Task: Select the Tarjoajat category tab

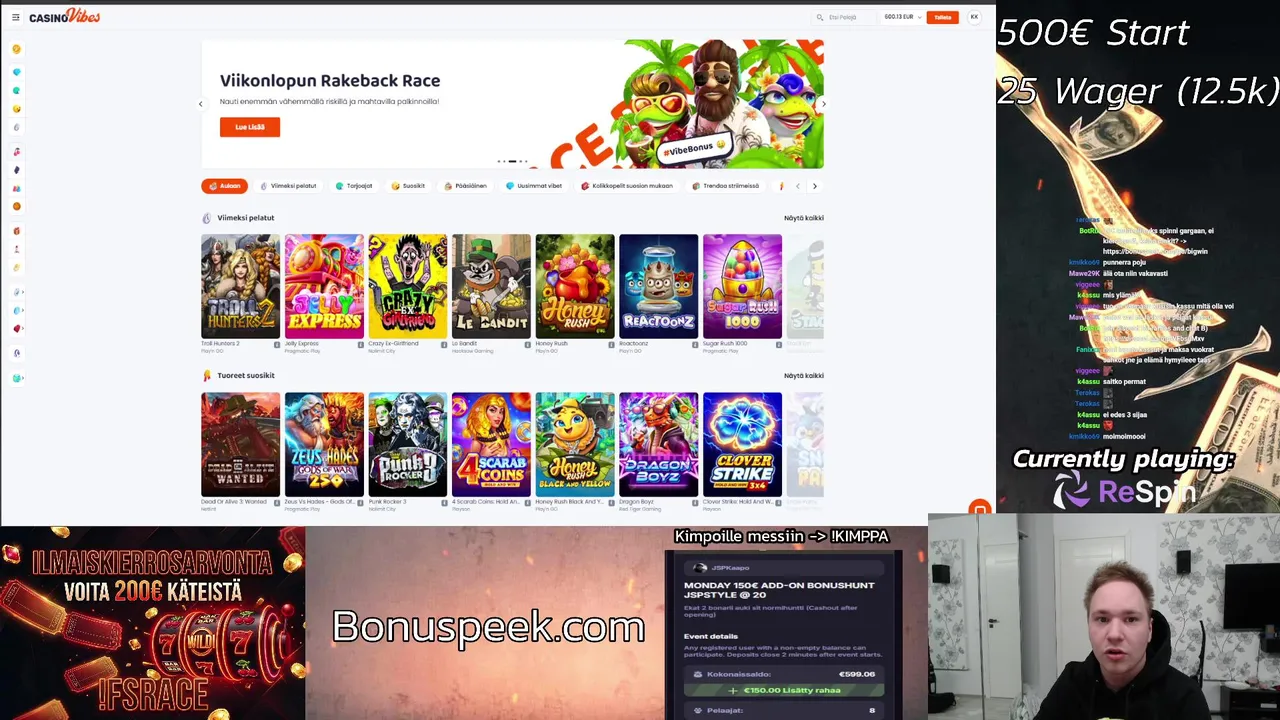Action: [354, 186]
